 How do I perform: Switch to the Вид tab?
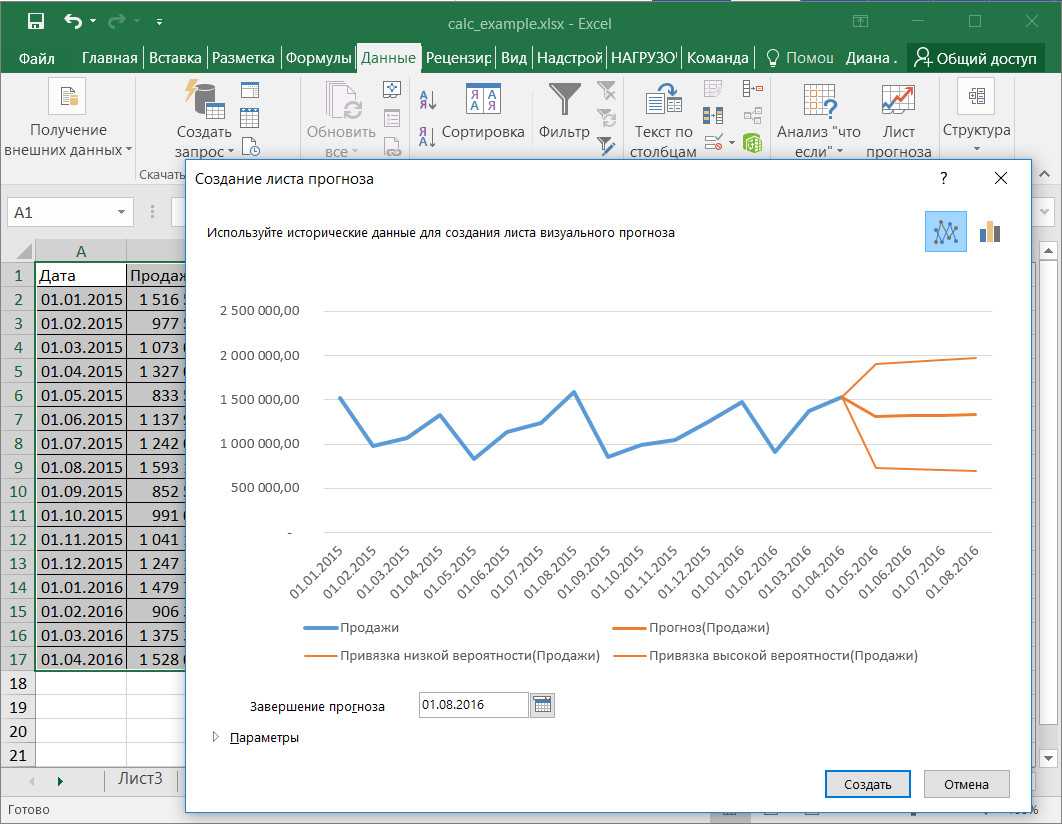point(513,58)
